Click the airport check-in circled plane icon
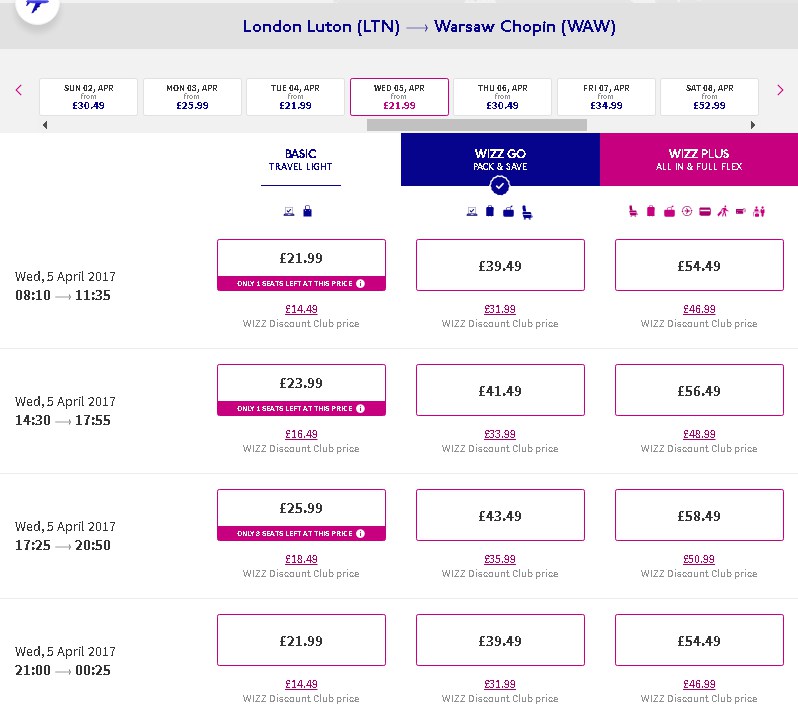Screen dimensions: 798x710 [x=687, y=211]
